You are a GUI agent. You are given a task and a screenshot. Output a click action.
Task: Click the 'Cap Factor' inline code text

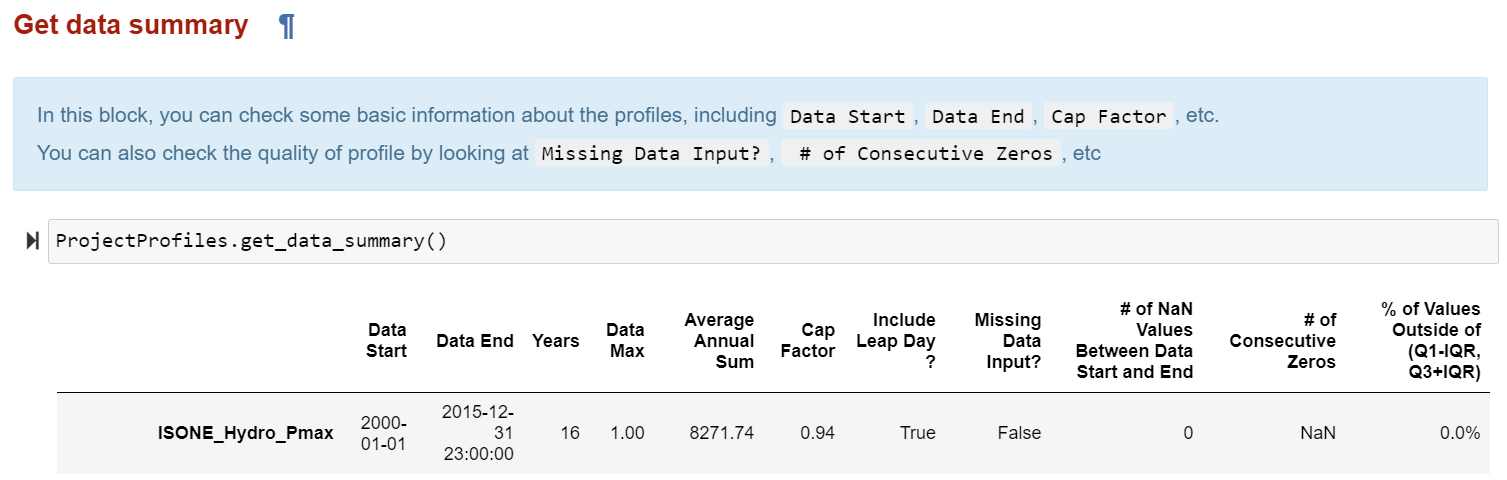click(1109, 116)
